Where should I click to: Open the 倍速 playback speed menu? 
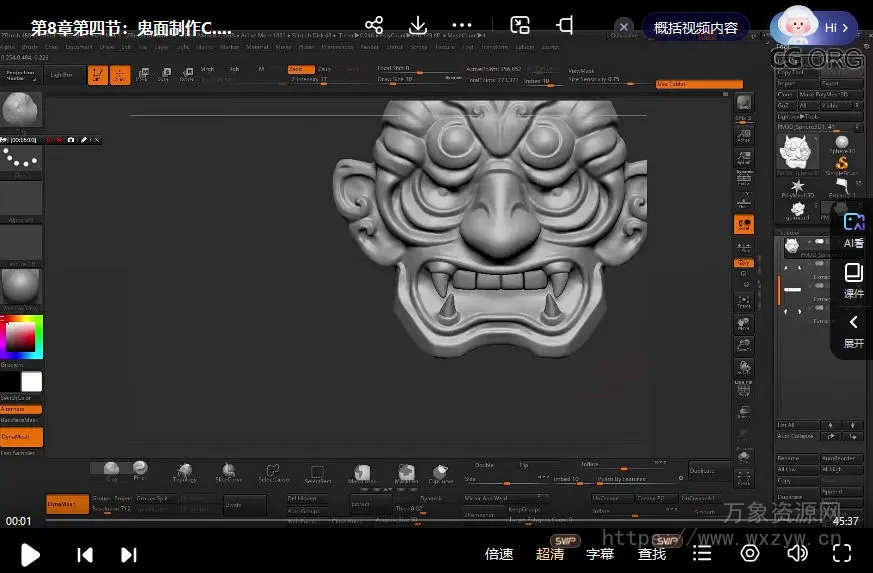[499, 554]
